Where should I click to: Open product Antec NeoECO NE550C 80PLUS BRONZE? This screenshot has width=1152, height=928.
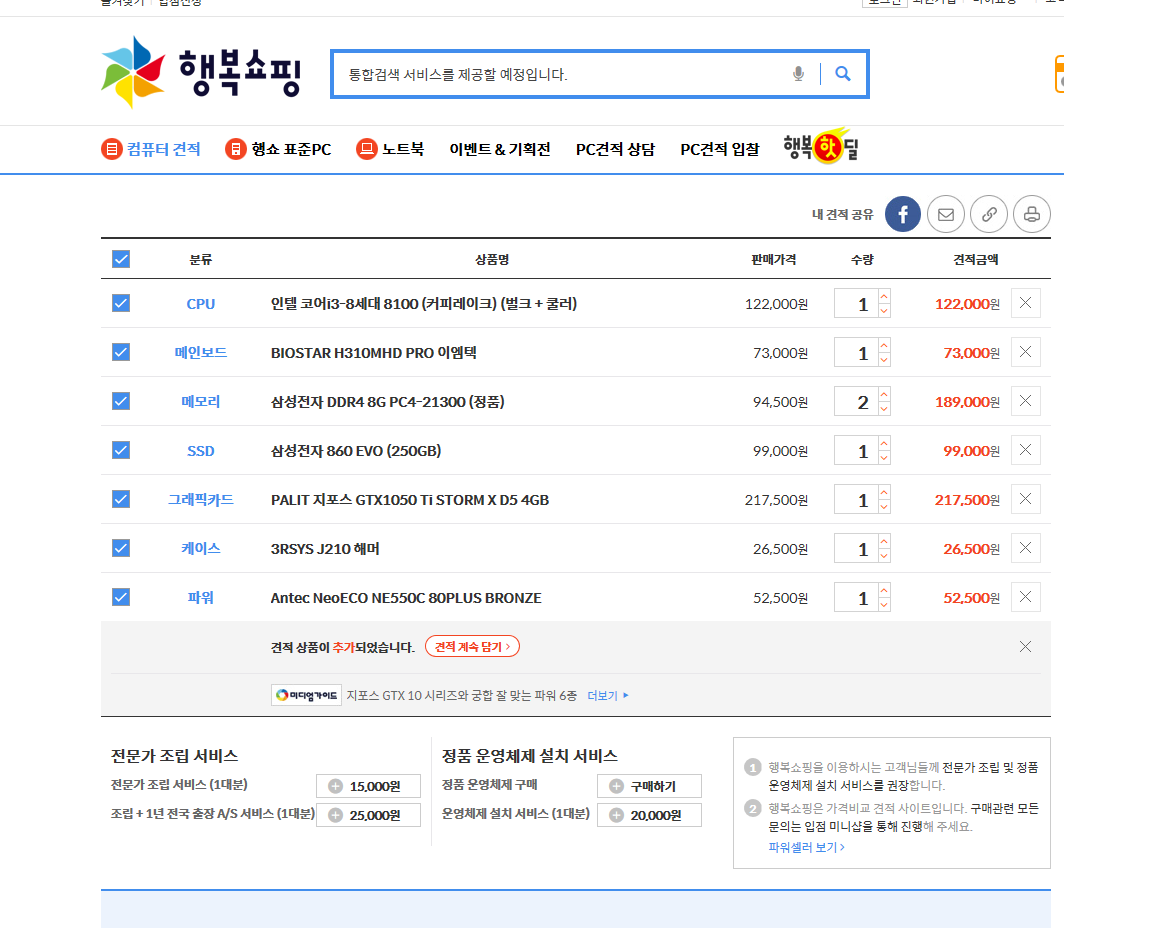pyautogui.click(x=406, y=598)
